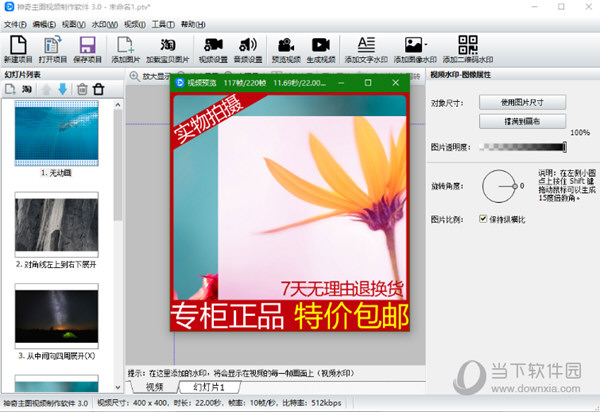Click the add-slide page icon in slide list toolbar
Viewport: 600px width, 412px height.
(10, 90)
